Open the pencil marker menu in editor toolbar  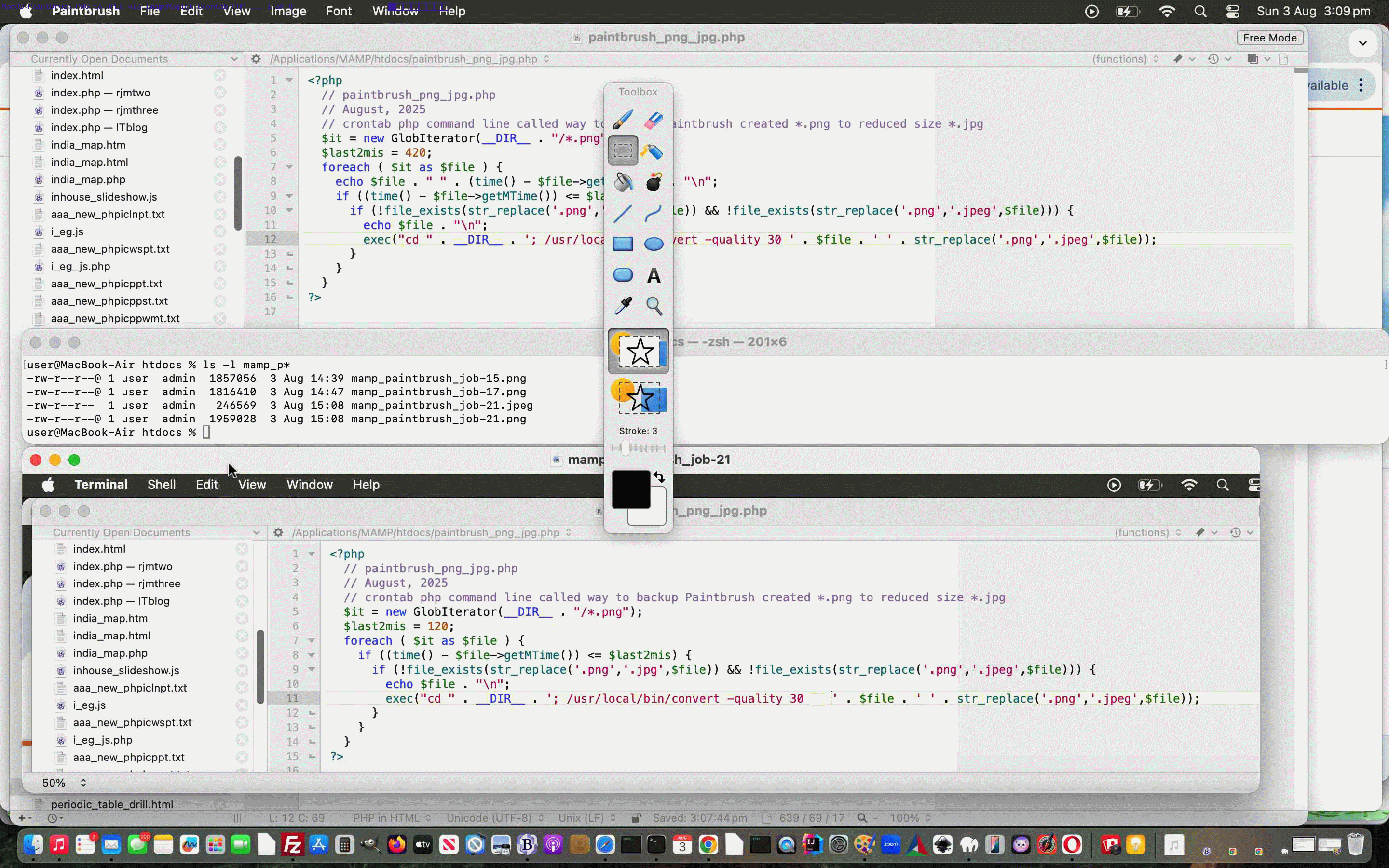pos(1183,58)
